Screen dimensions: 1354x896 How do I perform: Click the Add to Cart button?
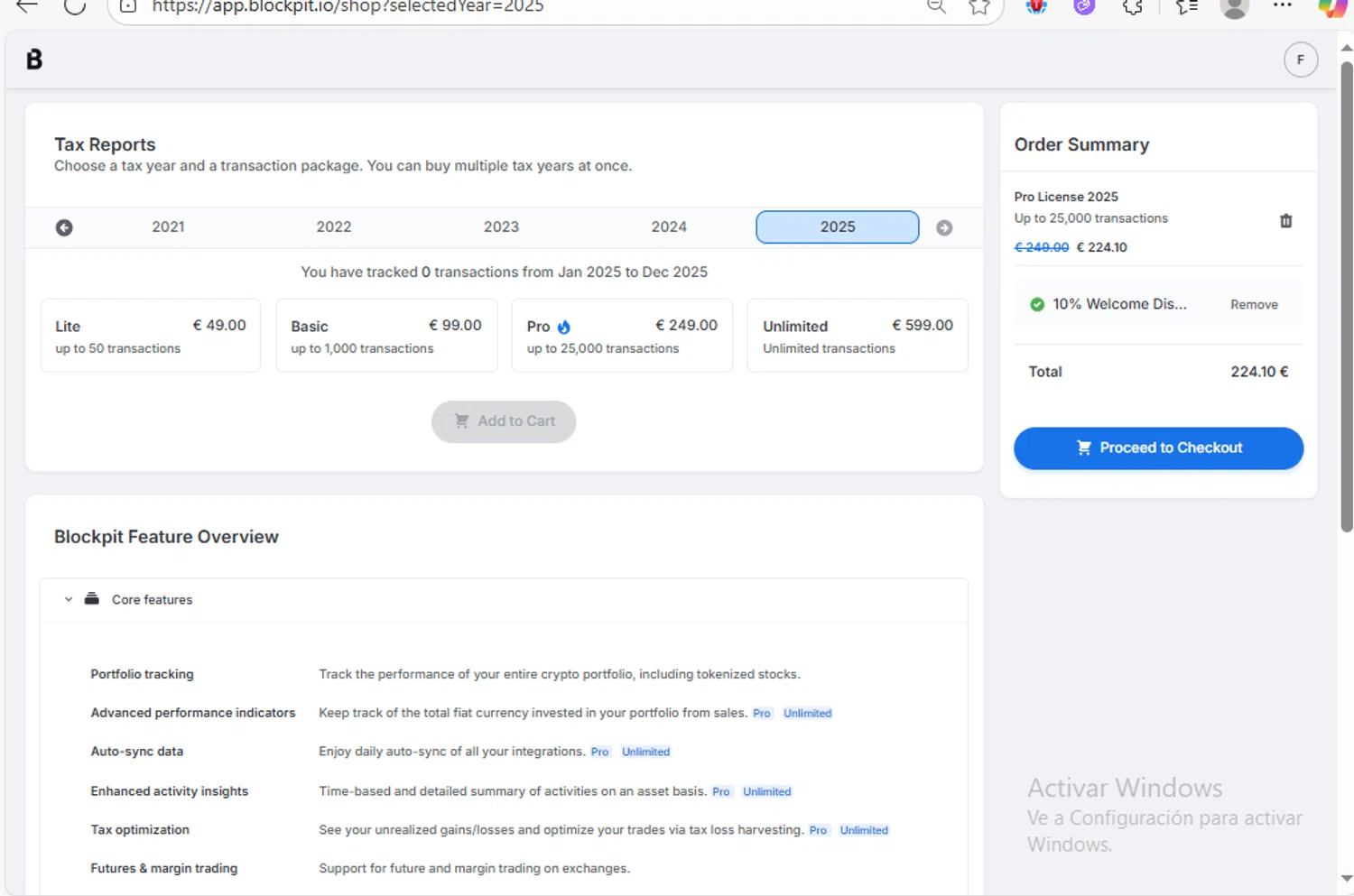(504, 421)
